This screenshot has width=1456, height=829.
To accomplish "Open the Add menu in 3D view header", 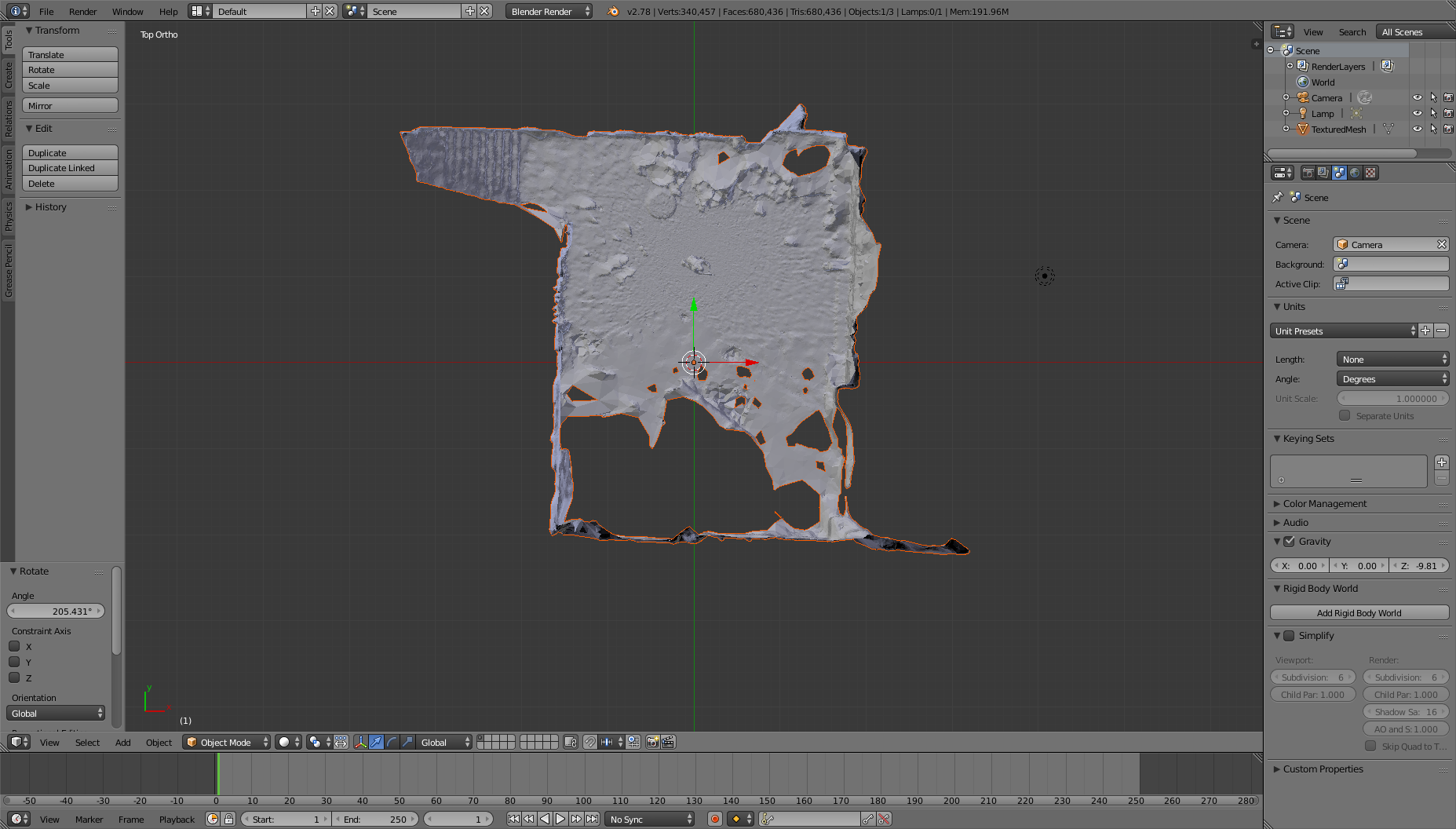I will point(122,742).
